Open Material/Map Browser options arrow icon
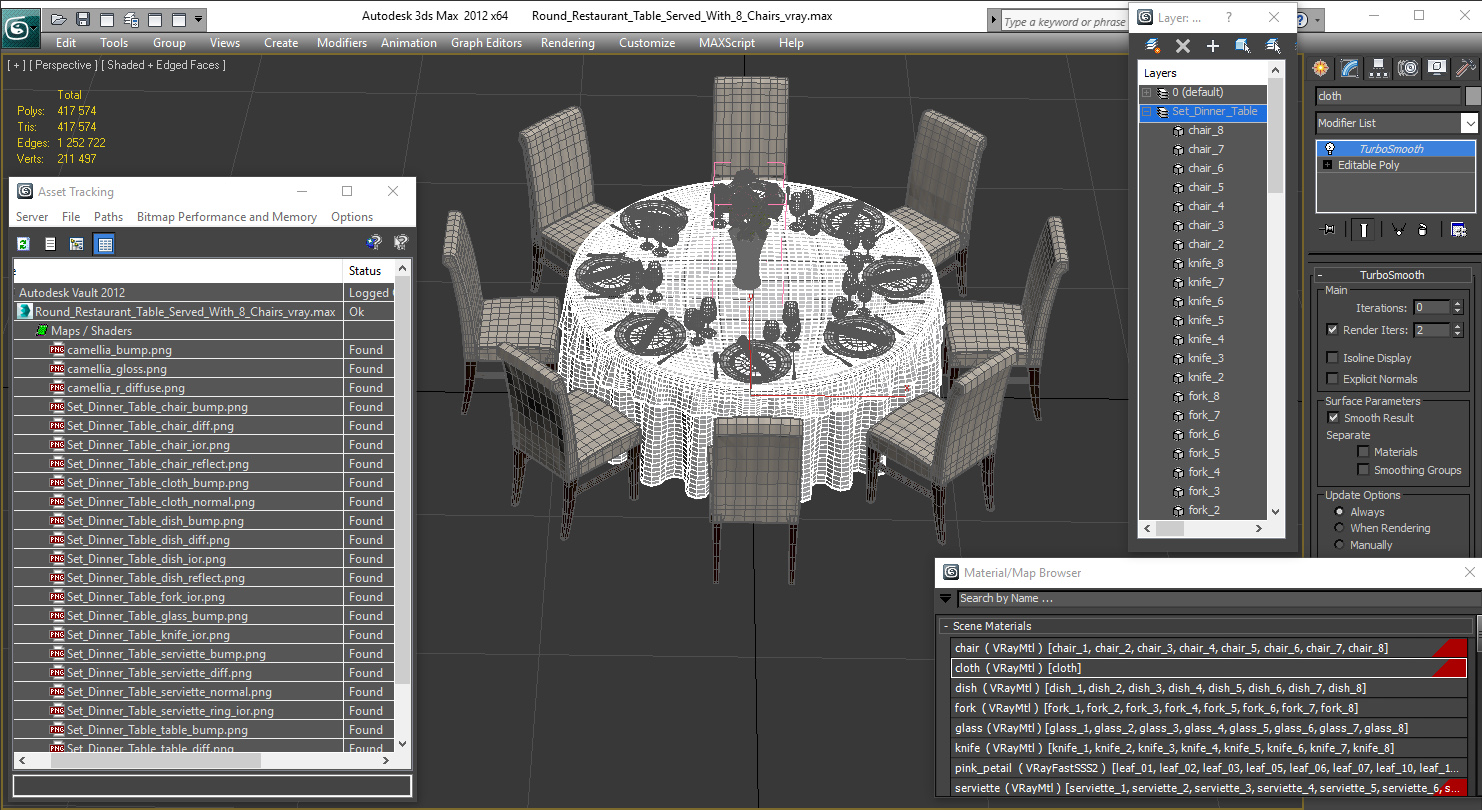Image resolution: width=1482 pixels, height=810 pixels. pos(946,599)
